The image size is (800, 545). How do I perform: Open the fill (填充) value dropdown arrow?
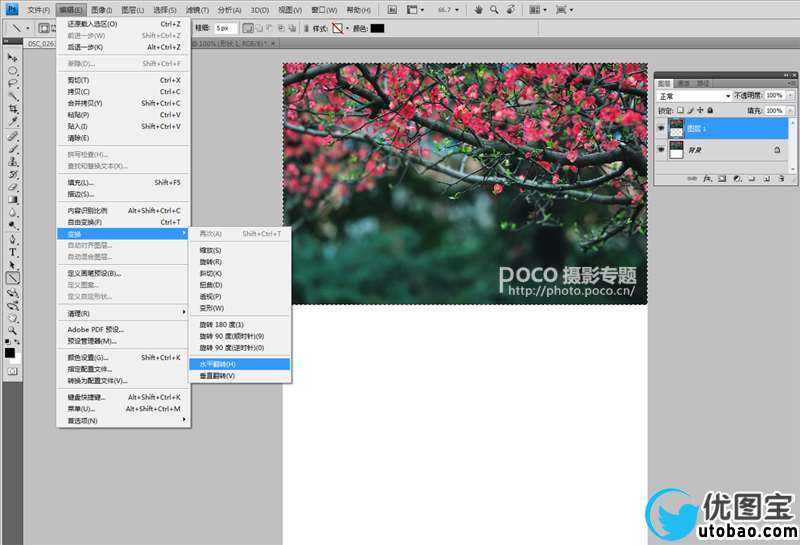coord(787,110)
